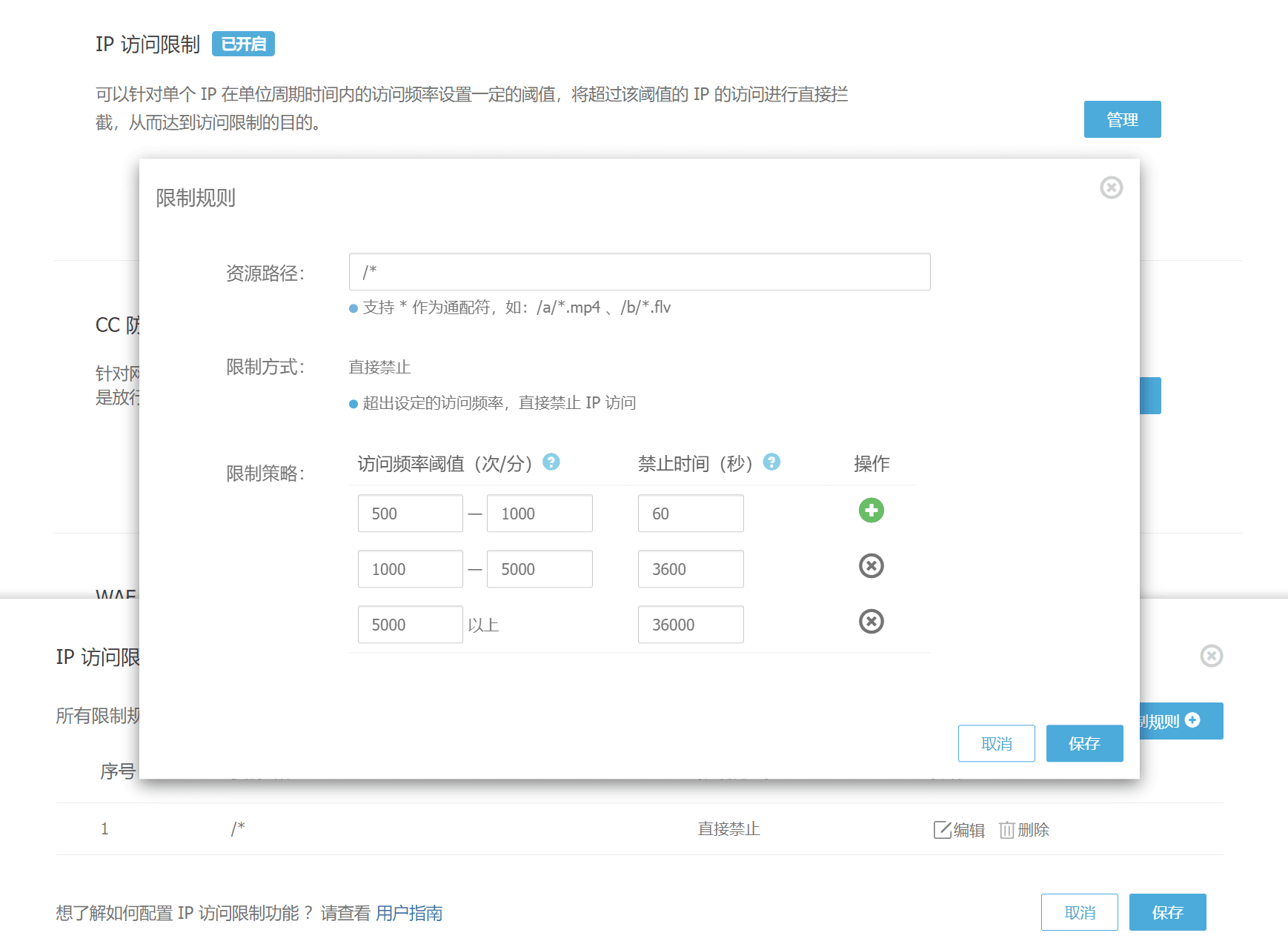The image size is (1288, 947).
Task: Open the 管理 button for IP 访问限制
Action: click(1122, 119)
